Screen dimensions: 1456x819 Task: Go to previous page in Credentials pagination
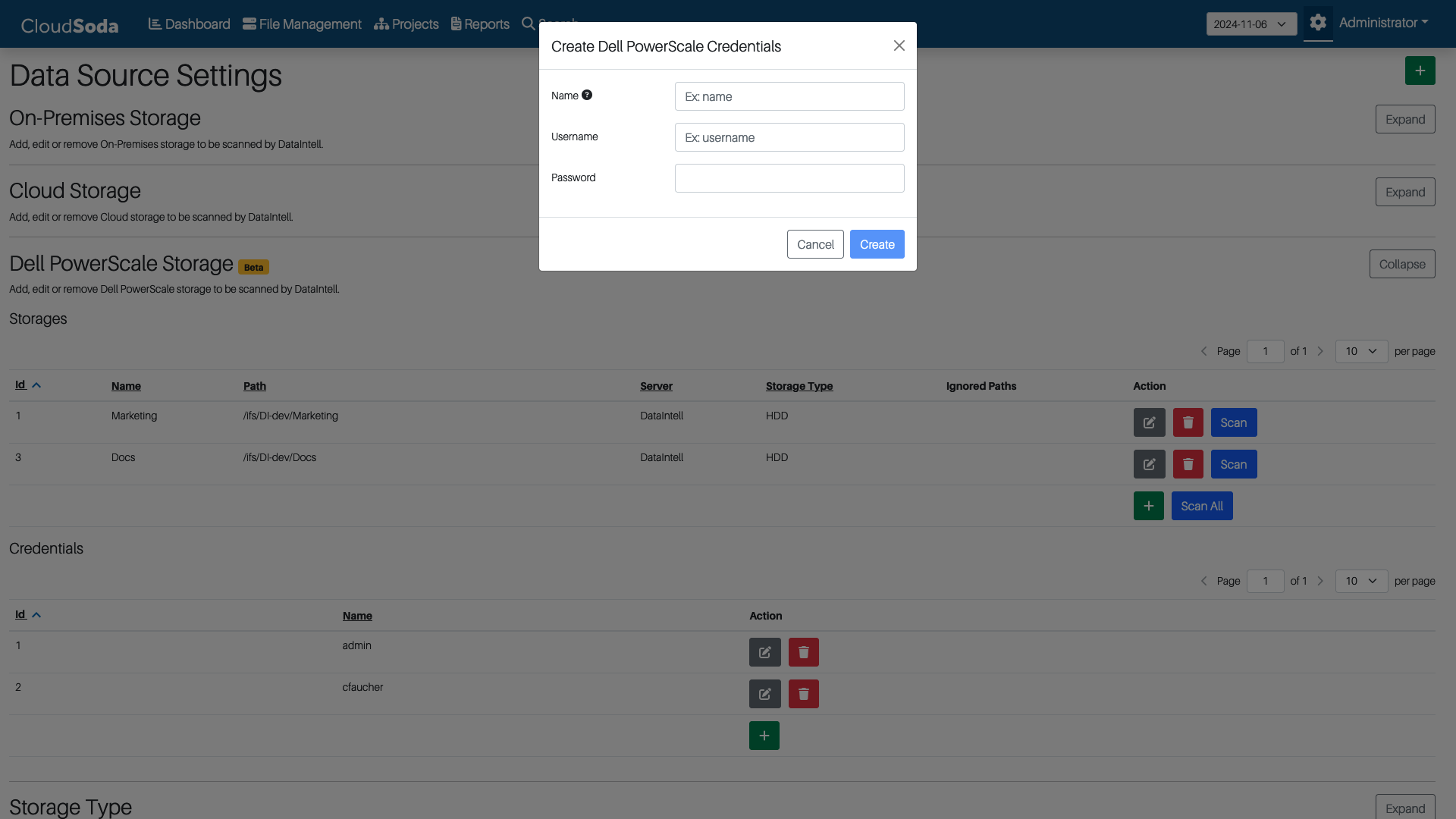(x=1203, y=581)
